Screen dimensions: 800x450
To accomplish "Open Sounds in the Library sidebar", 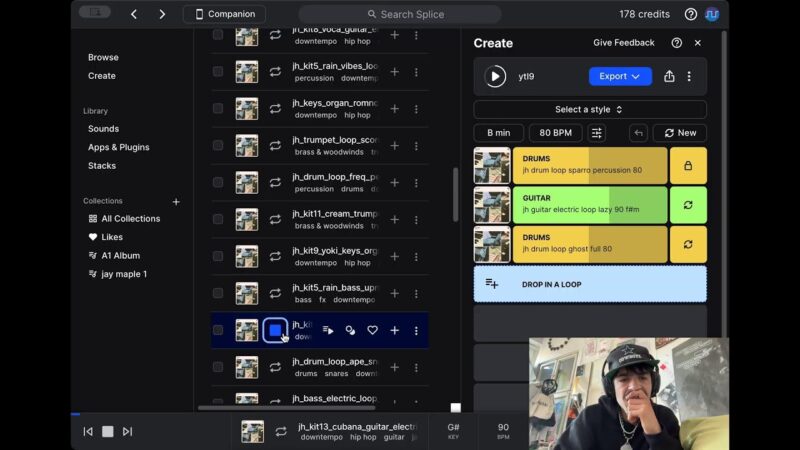I will pos(103,129).
